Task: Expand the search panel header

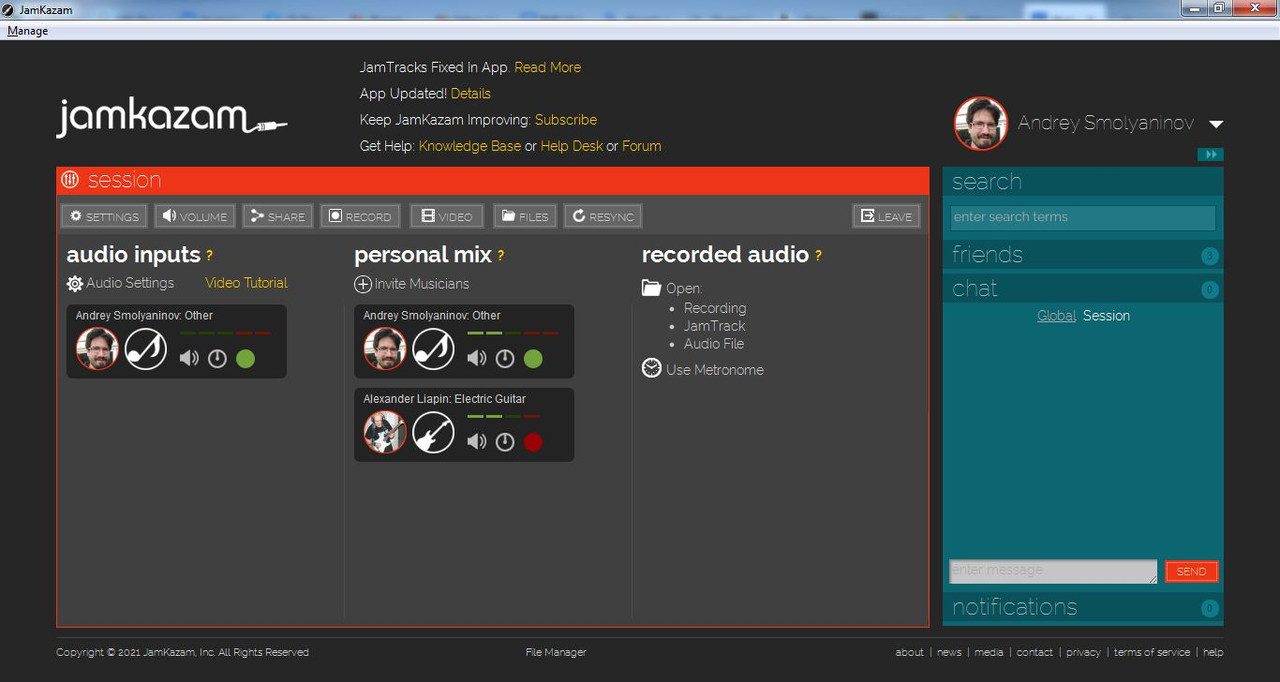Action: pos(1083,182)
